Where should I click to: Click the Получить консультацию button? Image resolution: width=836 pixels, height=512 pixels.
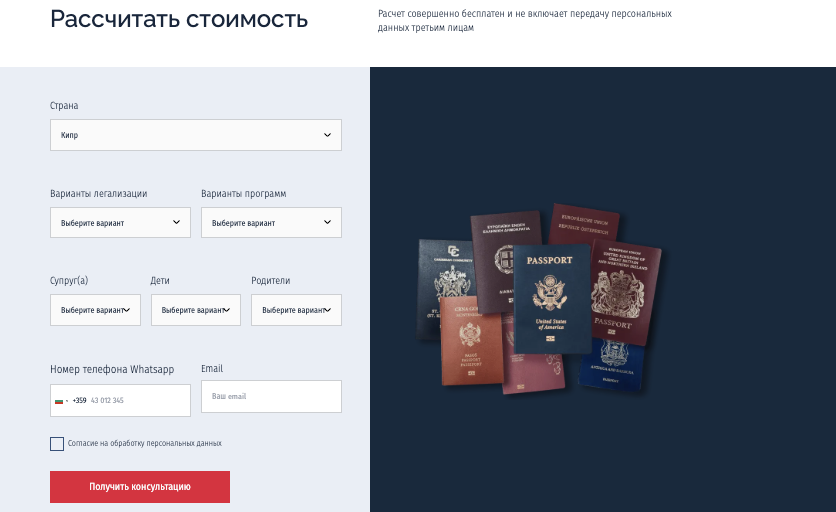(x=140, y=486)
